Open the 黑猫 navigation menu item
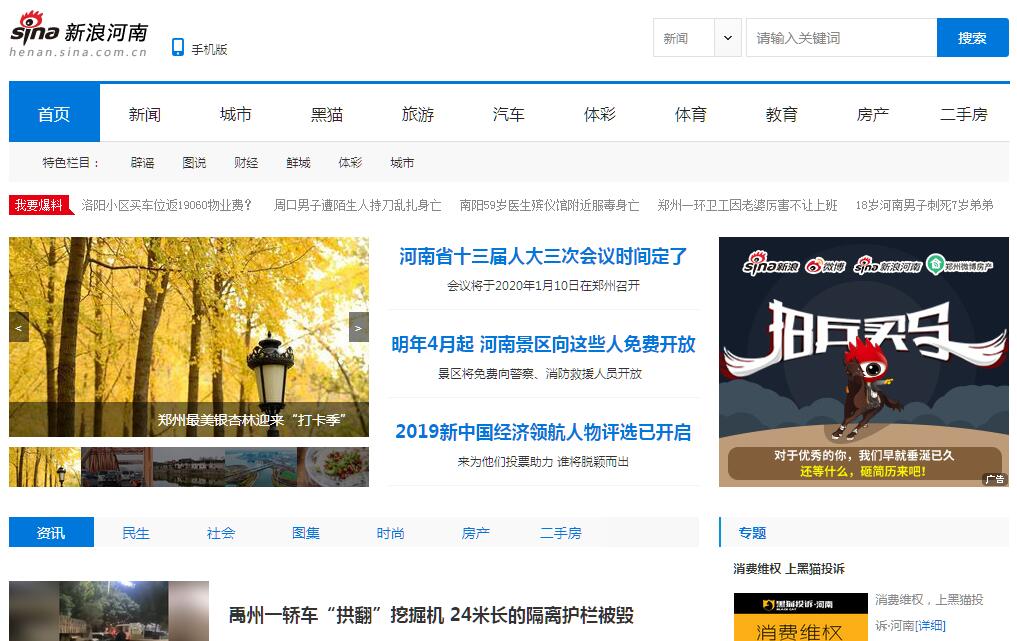 [327, 114]
